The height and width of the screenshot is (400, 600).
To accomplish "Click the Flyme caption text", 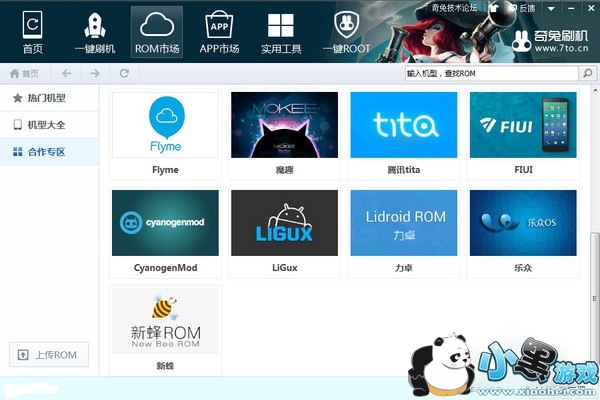I will tap(165, 170).
